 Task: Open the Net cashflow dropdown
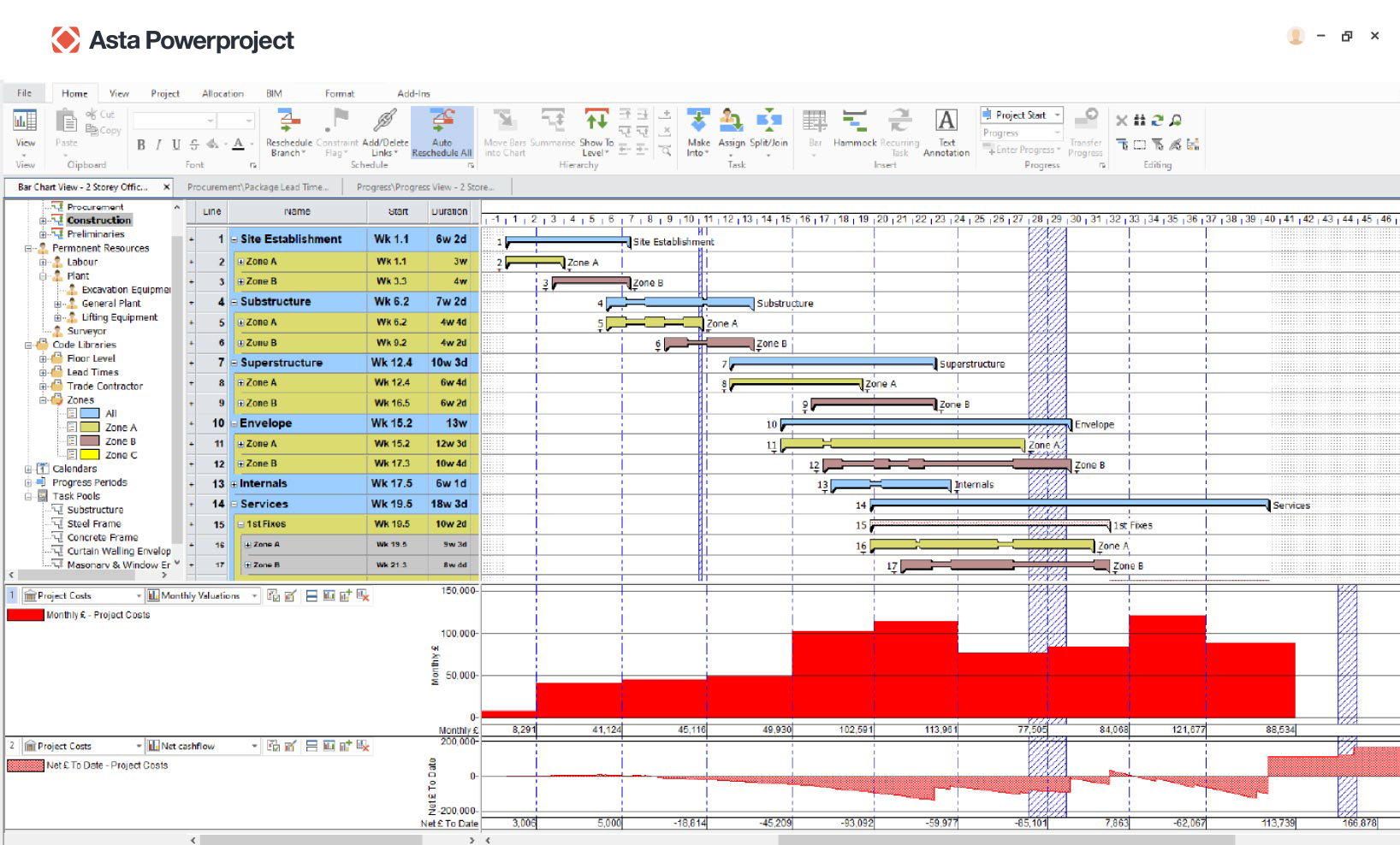click(254, 747)
